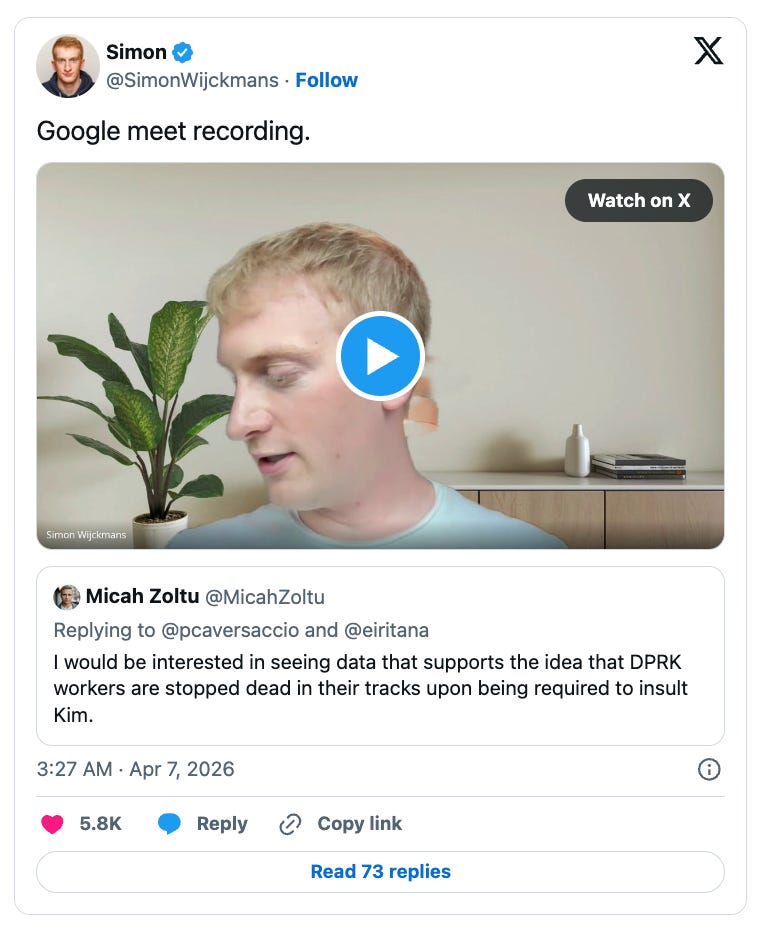Open the tweet info icon
760x930 pixels.
click(709, 769)
